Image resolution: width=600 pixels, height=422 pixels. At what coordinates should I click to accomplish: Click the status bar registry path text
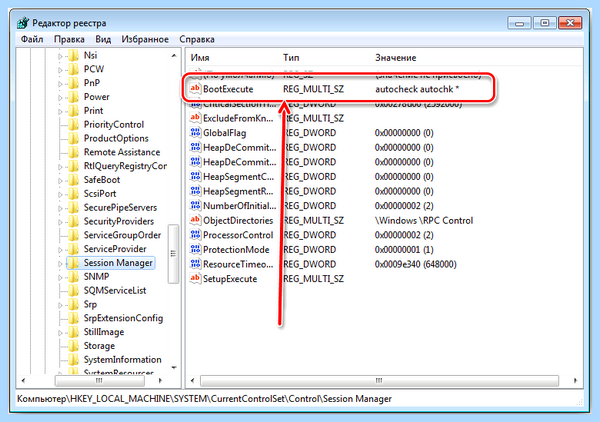[x=204, y=399]
